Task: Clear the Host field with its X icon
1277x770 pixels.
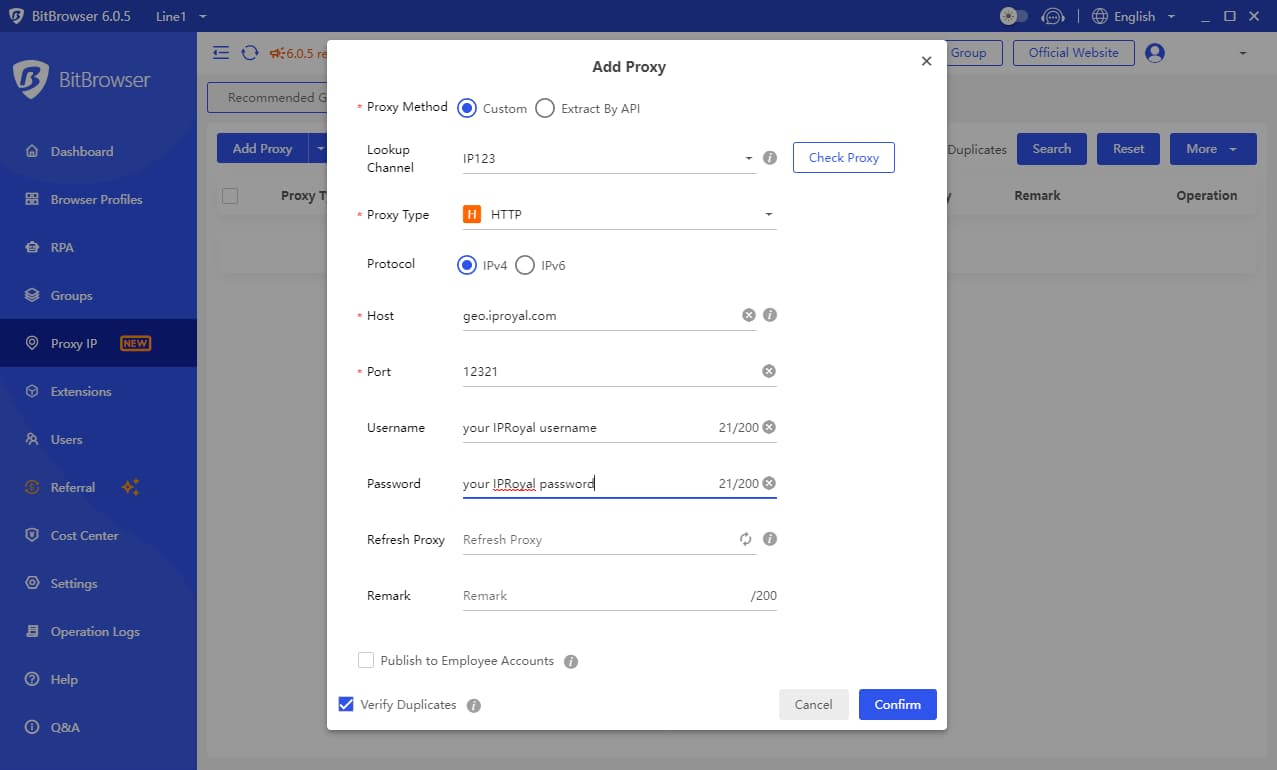Action: (x=749, y=315)
